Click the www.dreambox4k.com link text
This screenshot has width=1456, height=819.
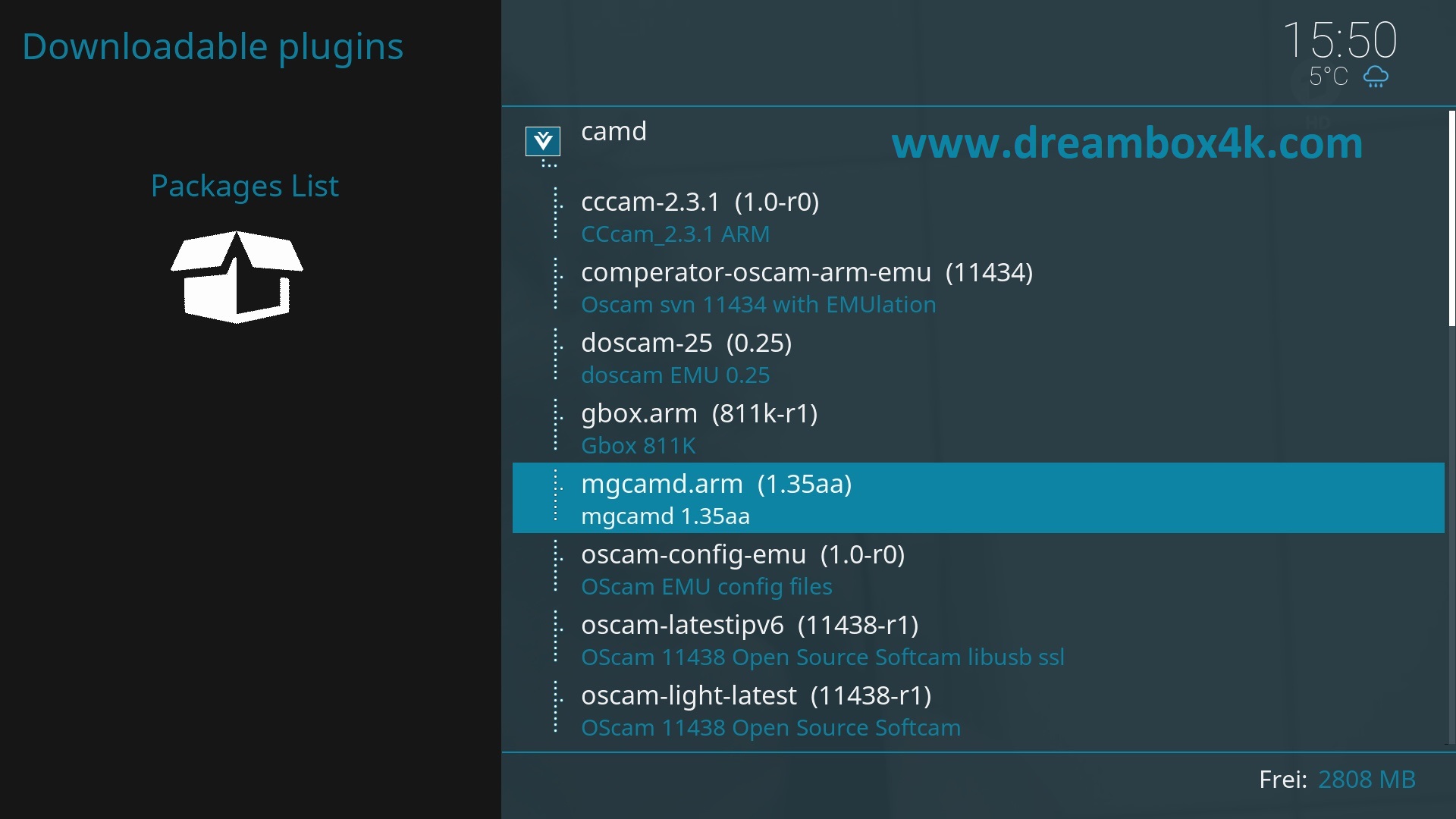click(1127, 143)
